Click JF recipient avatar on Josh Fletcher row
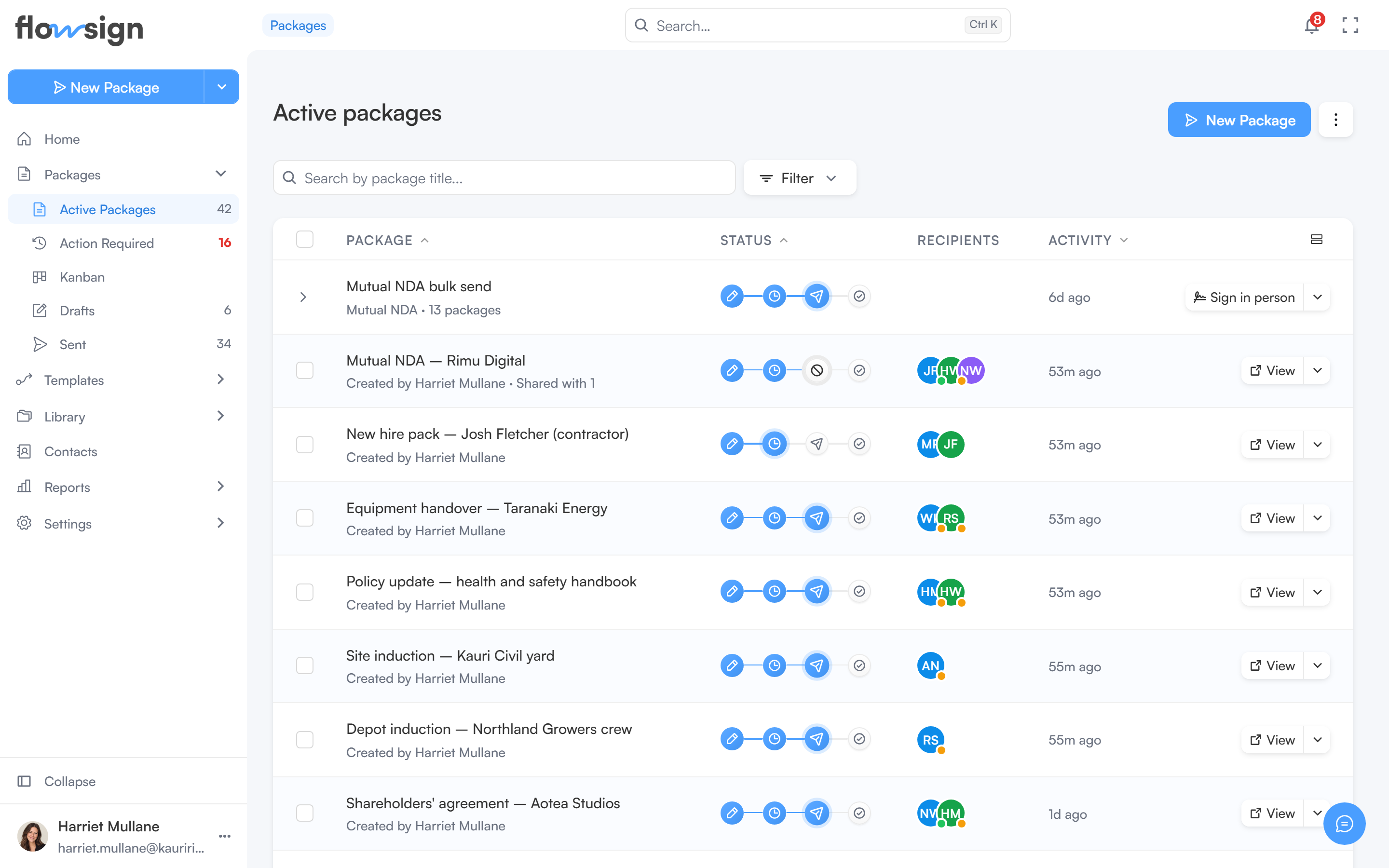The height and width of the screenshot is (868, 1389). tap(951, 444)
